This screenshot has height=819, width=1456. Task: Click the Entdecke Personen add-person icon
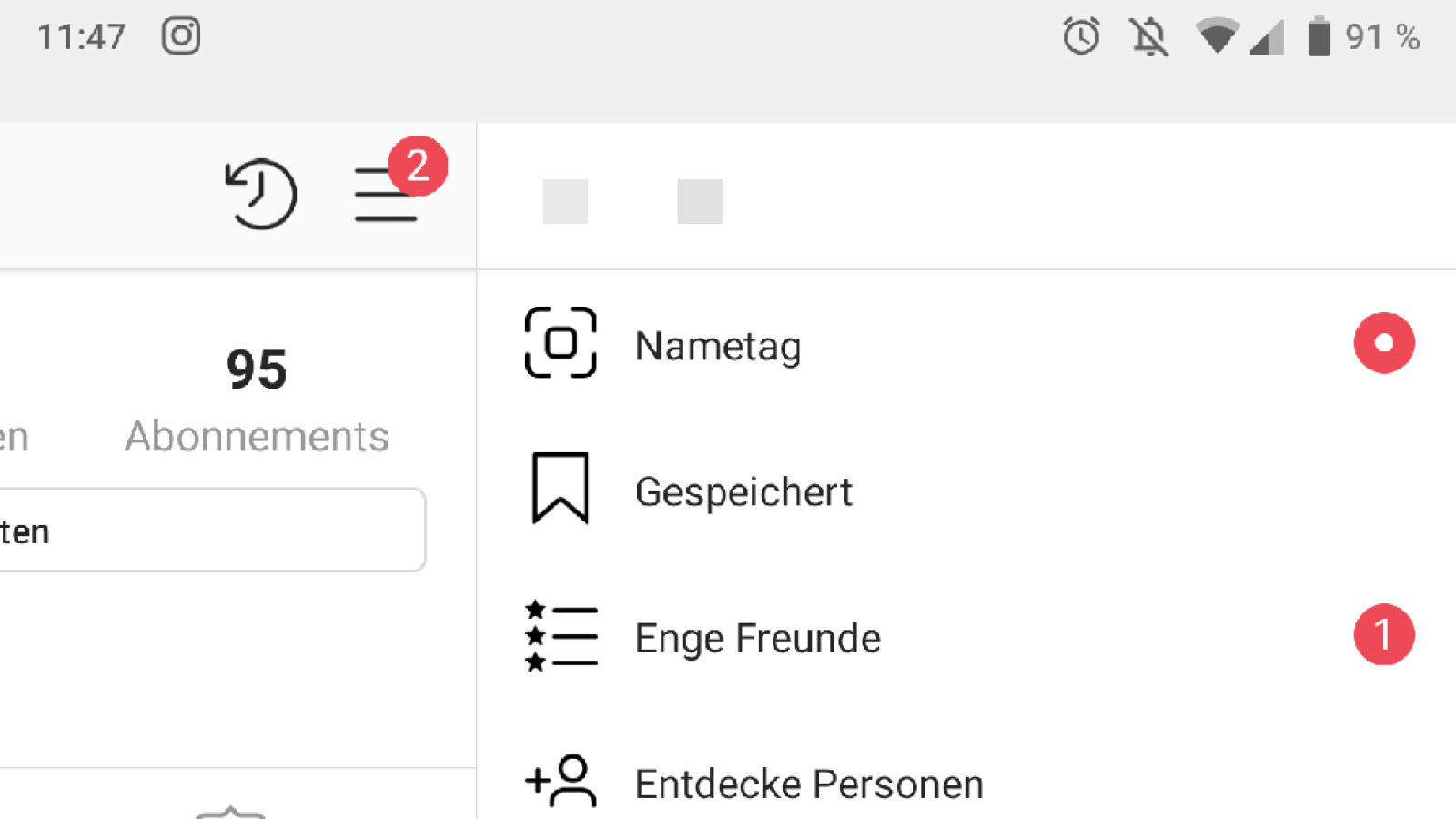[x=561, y=781]
